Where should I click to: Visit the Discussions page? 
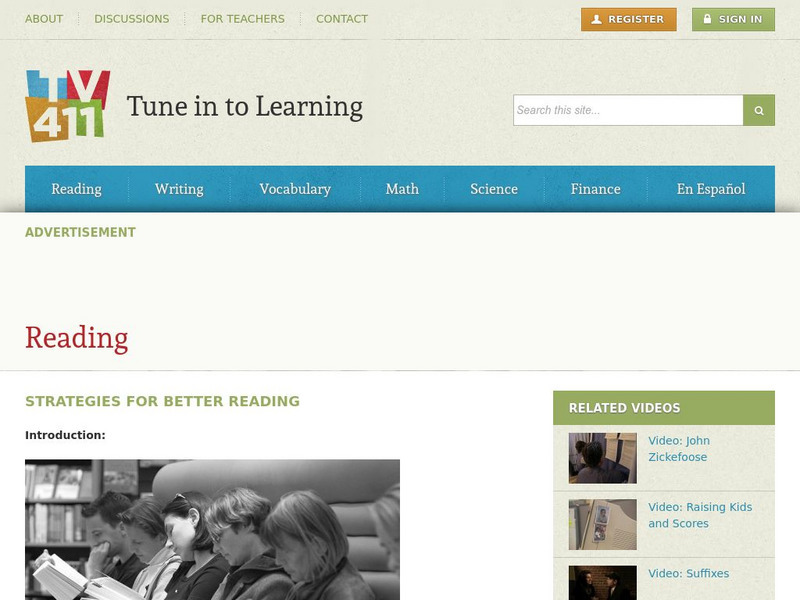[x=132, y=19]
